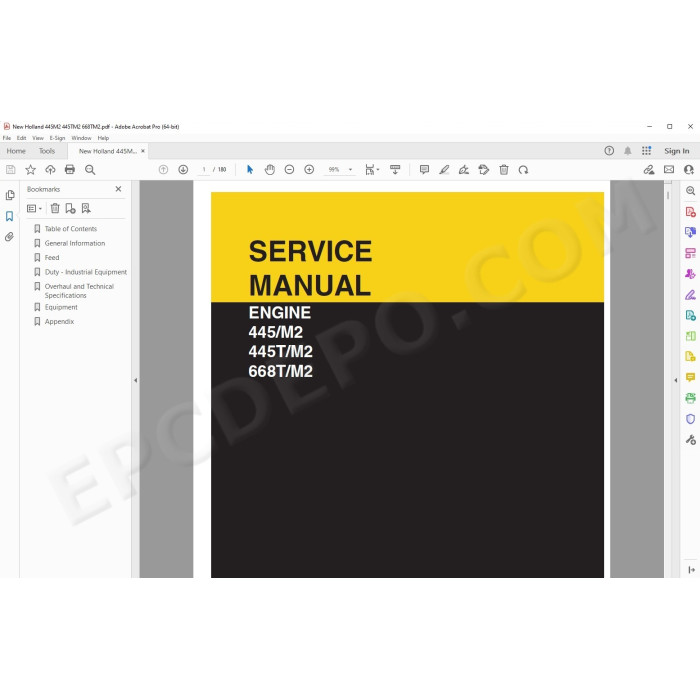Jump to the Appendix bookmark

tap(59, 321)
